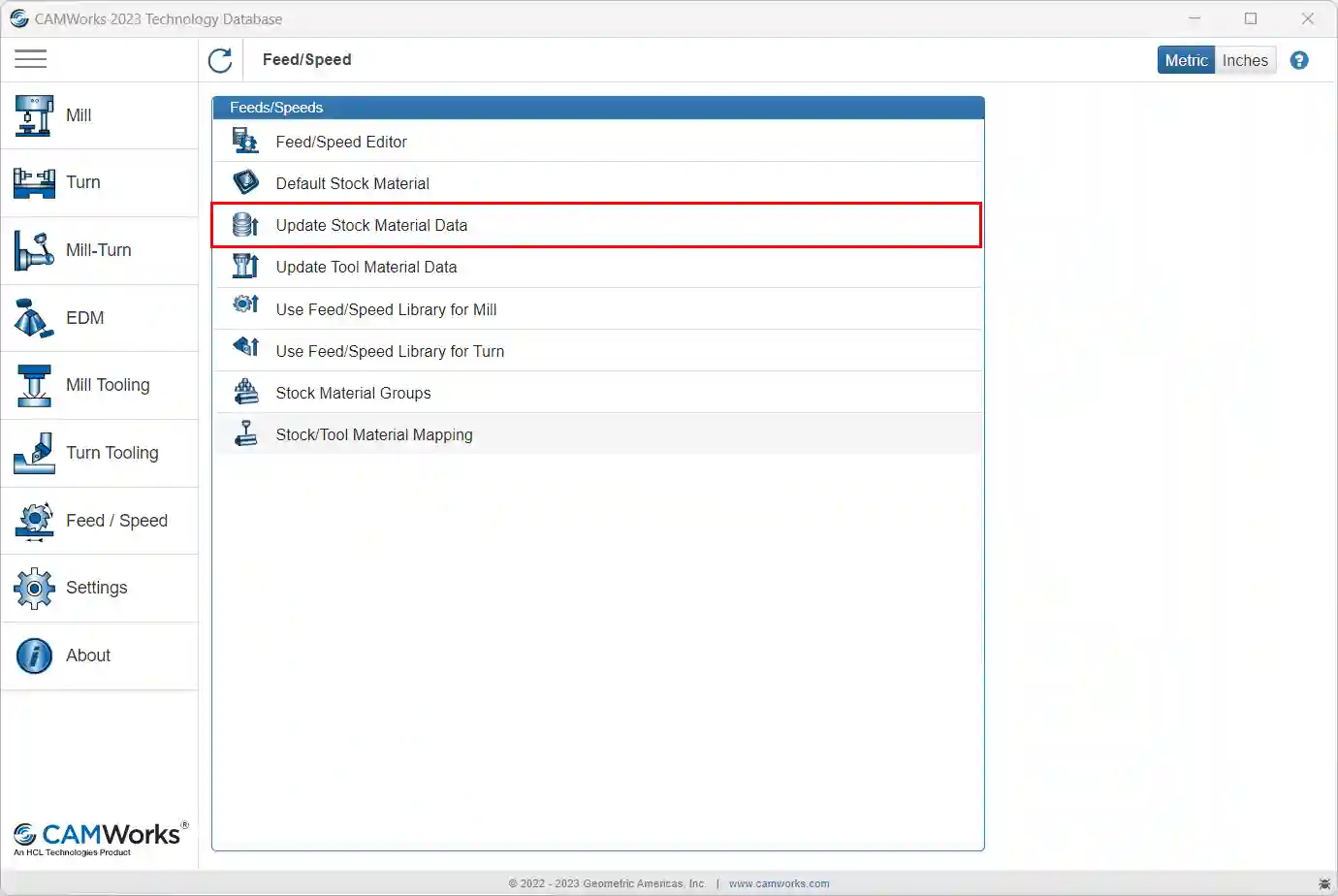Open the About sidebar label

[x=88, y=656]
